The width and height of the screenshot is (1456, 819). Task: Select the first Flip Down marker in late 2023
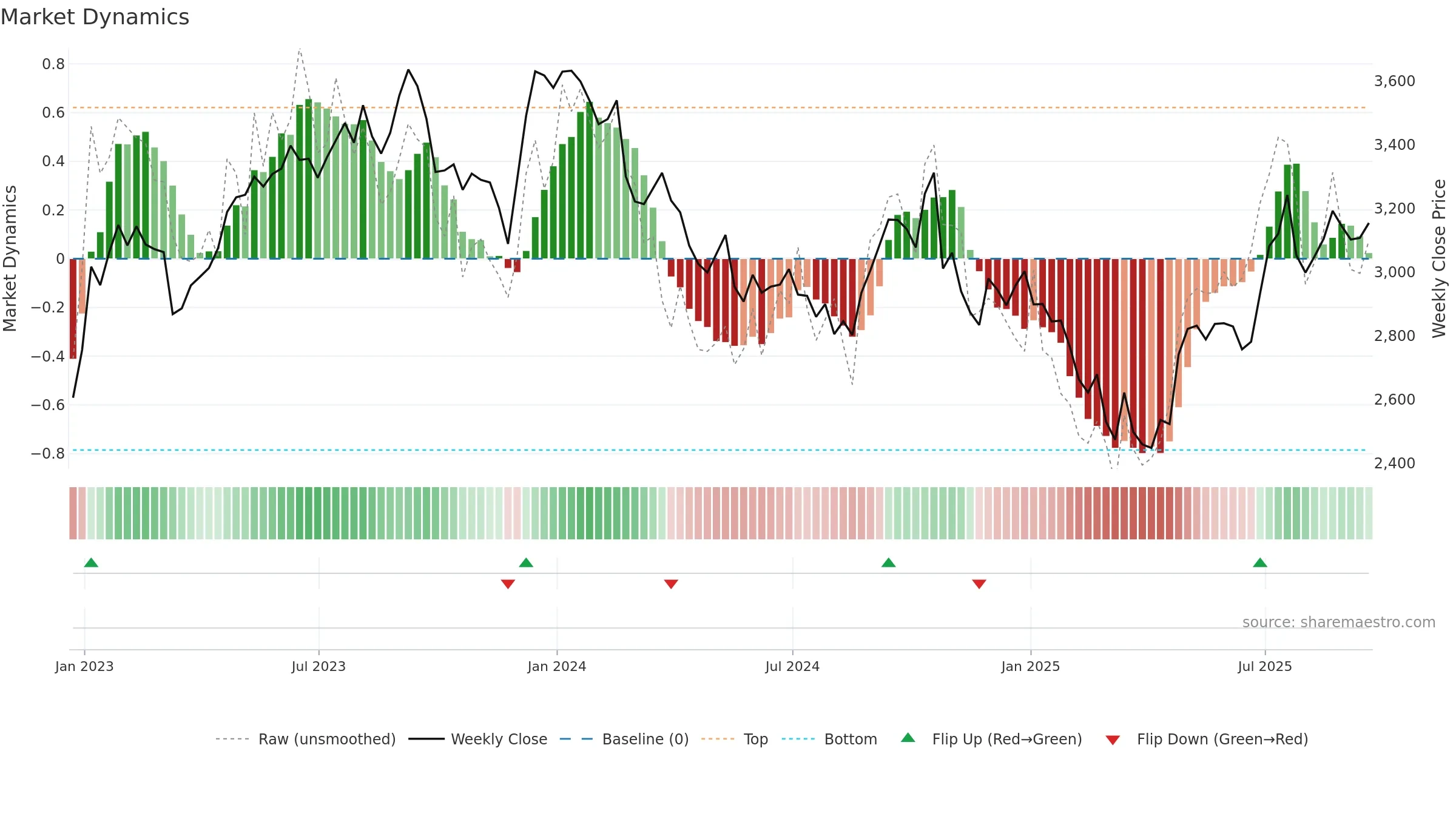pos(508,584)
